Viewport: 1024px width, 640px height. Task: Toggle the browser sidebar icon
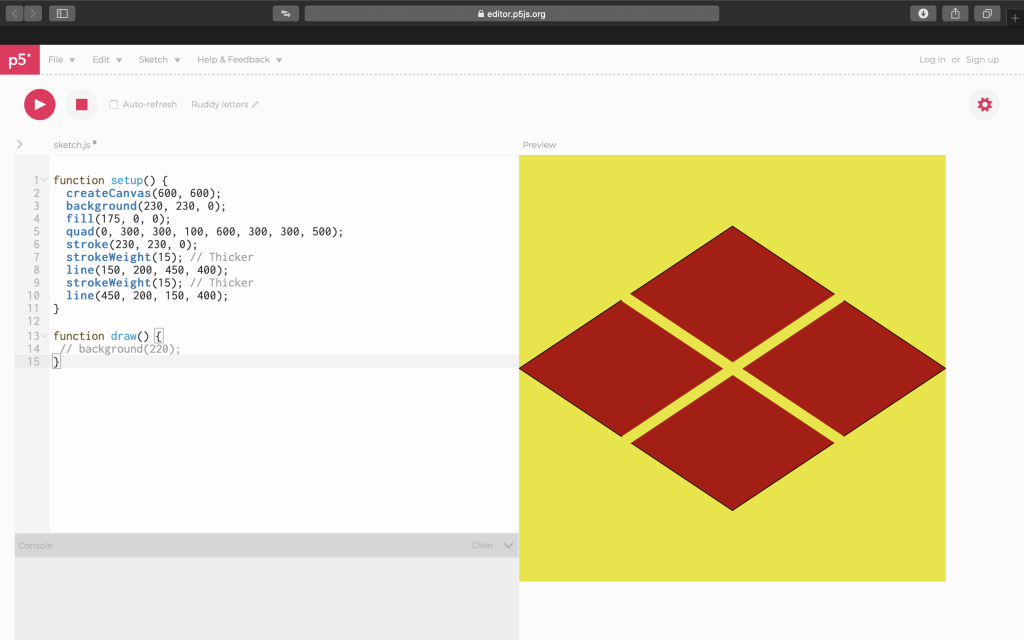(x=62, y=13)
